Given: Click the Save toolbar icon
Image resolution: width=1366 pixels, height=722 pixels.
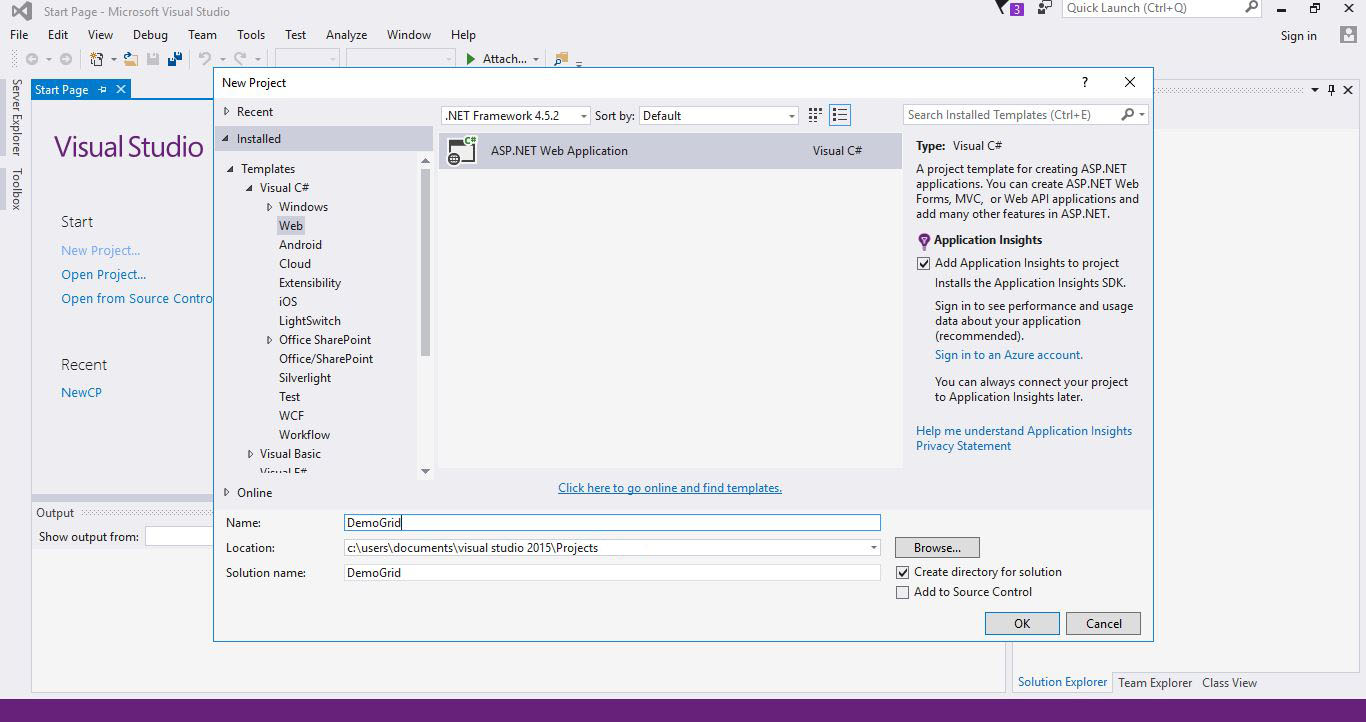Looking at the screenshot, I should [x=153, y=59].
